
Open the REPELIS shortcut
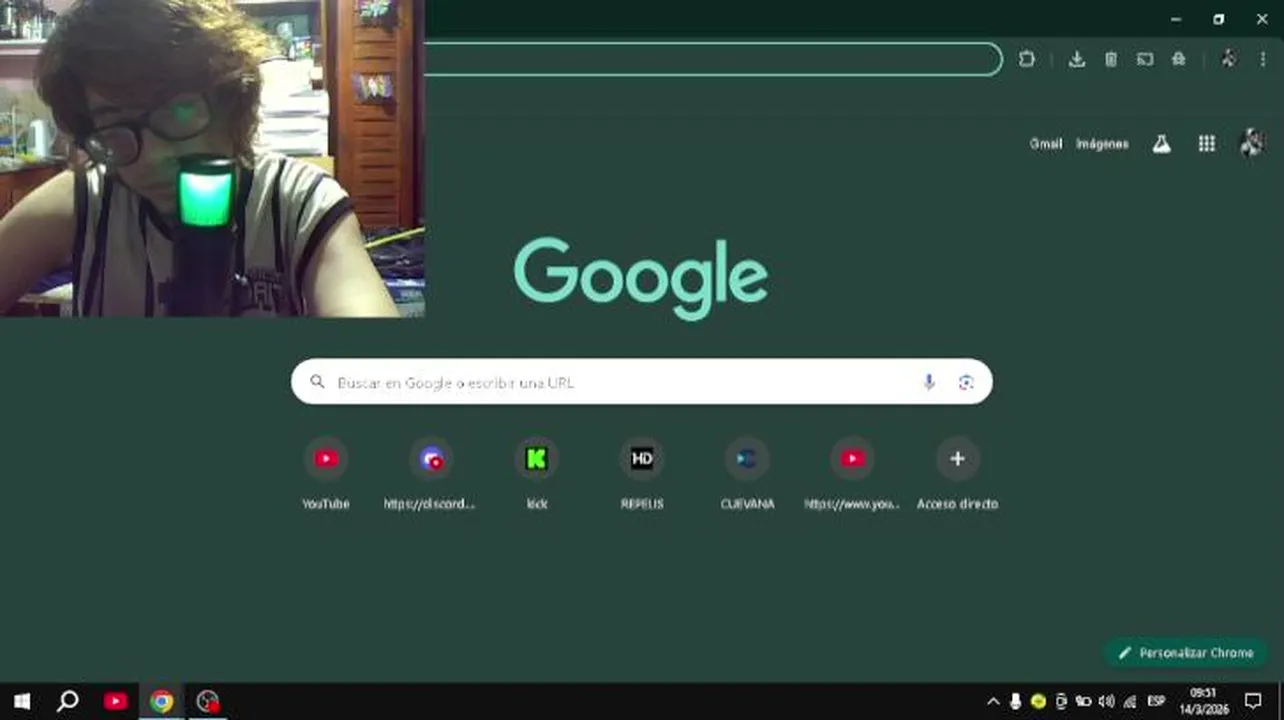642,474
